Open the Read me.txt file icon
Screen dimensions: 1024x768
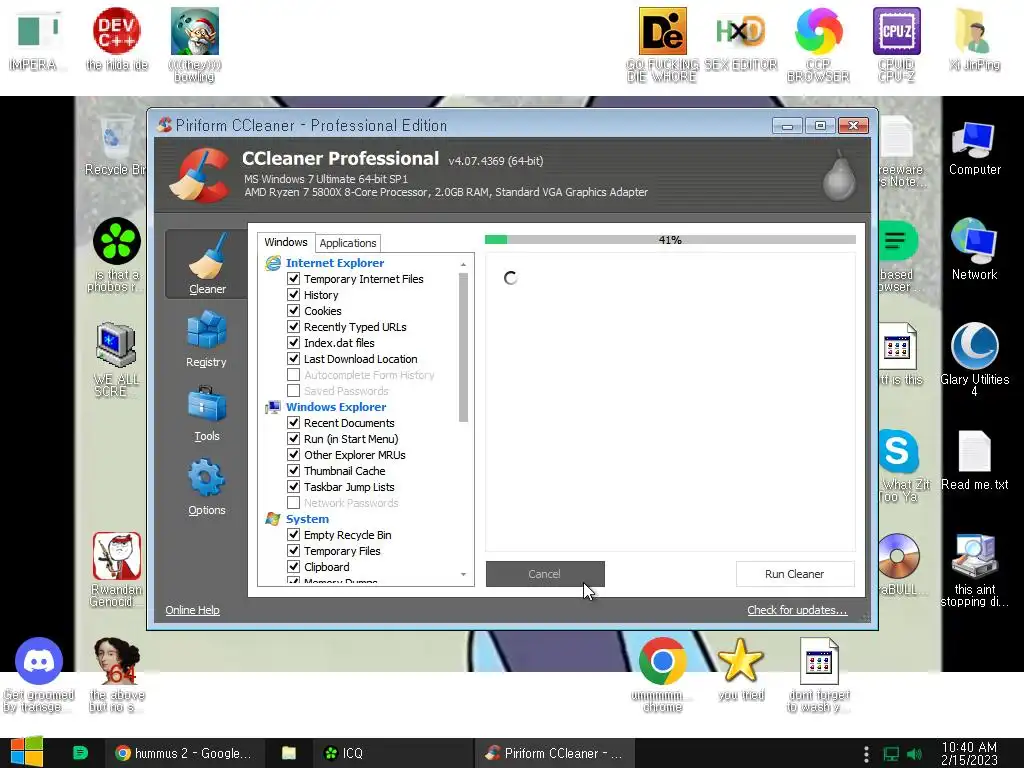click(974, 460)
